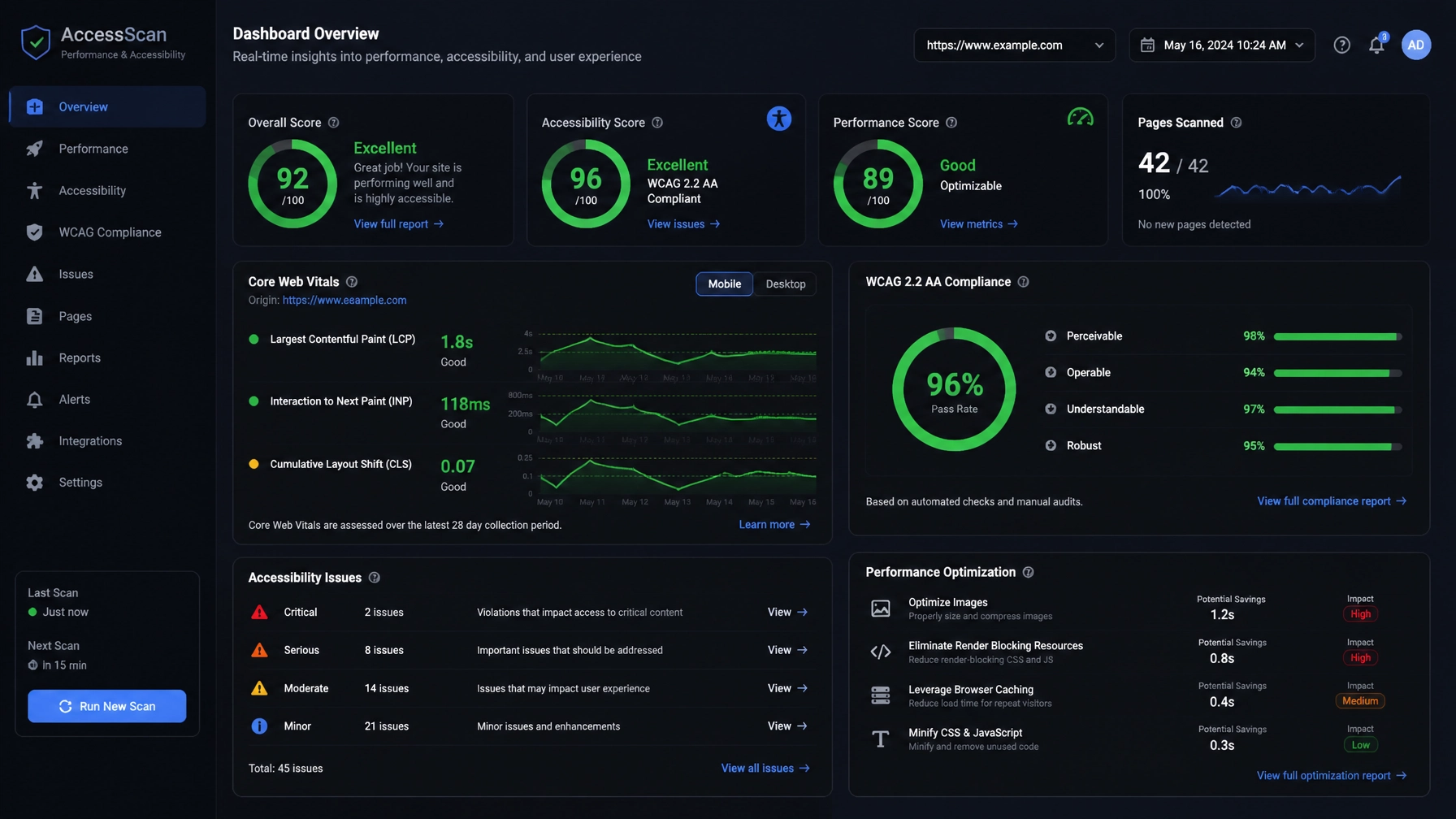Show info tooltip for Performance Optimization
Screen dimensions: 1456x819
click(1028, 573)
